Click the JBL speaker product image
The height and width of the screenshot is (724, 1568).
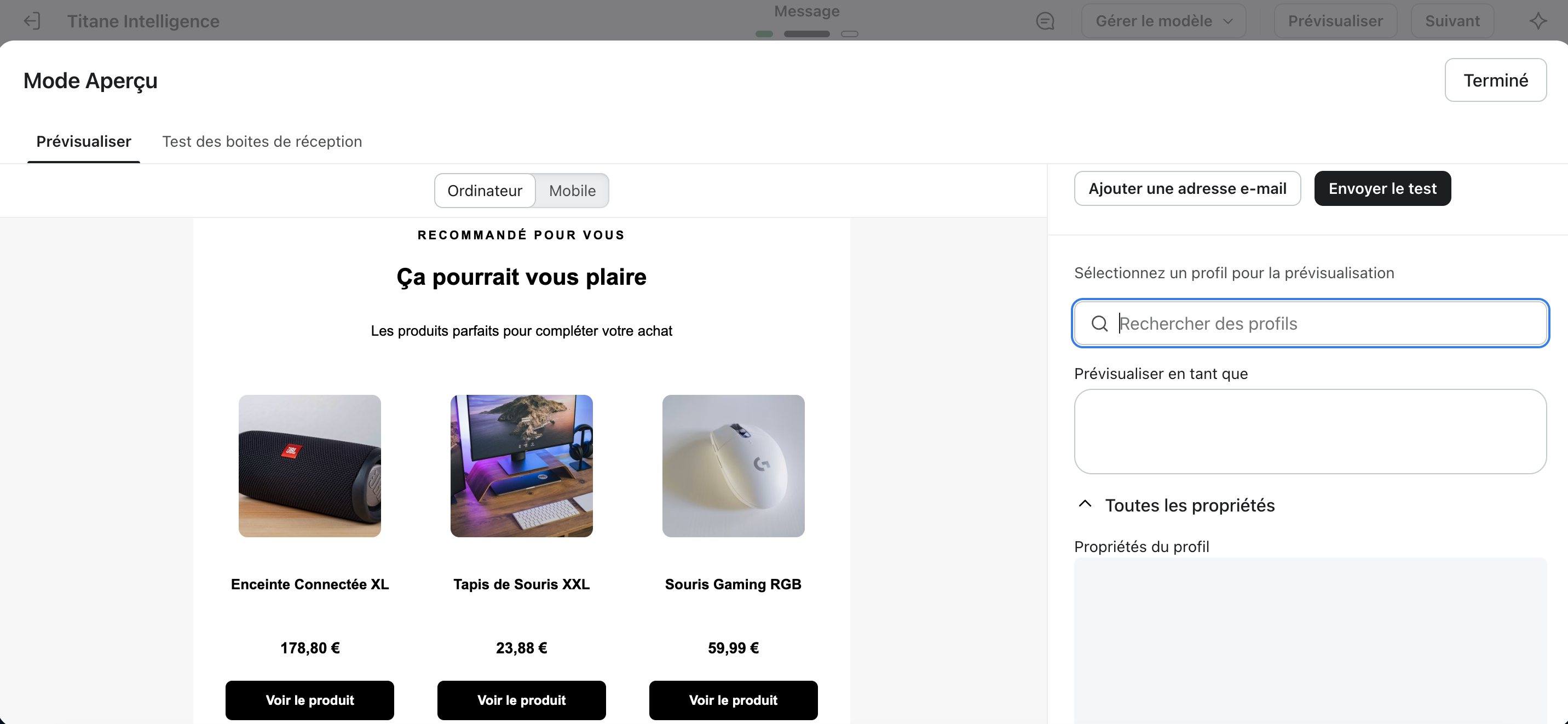point(310,466)
